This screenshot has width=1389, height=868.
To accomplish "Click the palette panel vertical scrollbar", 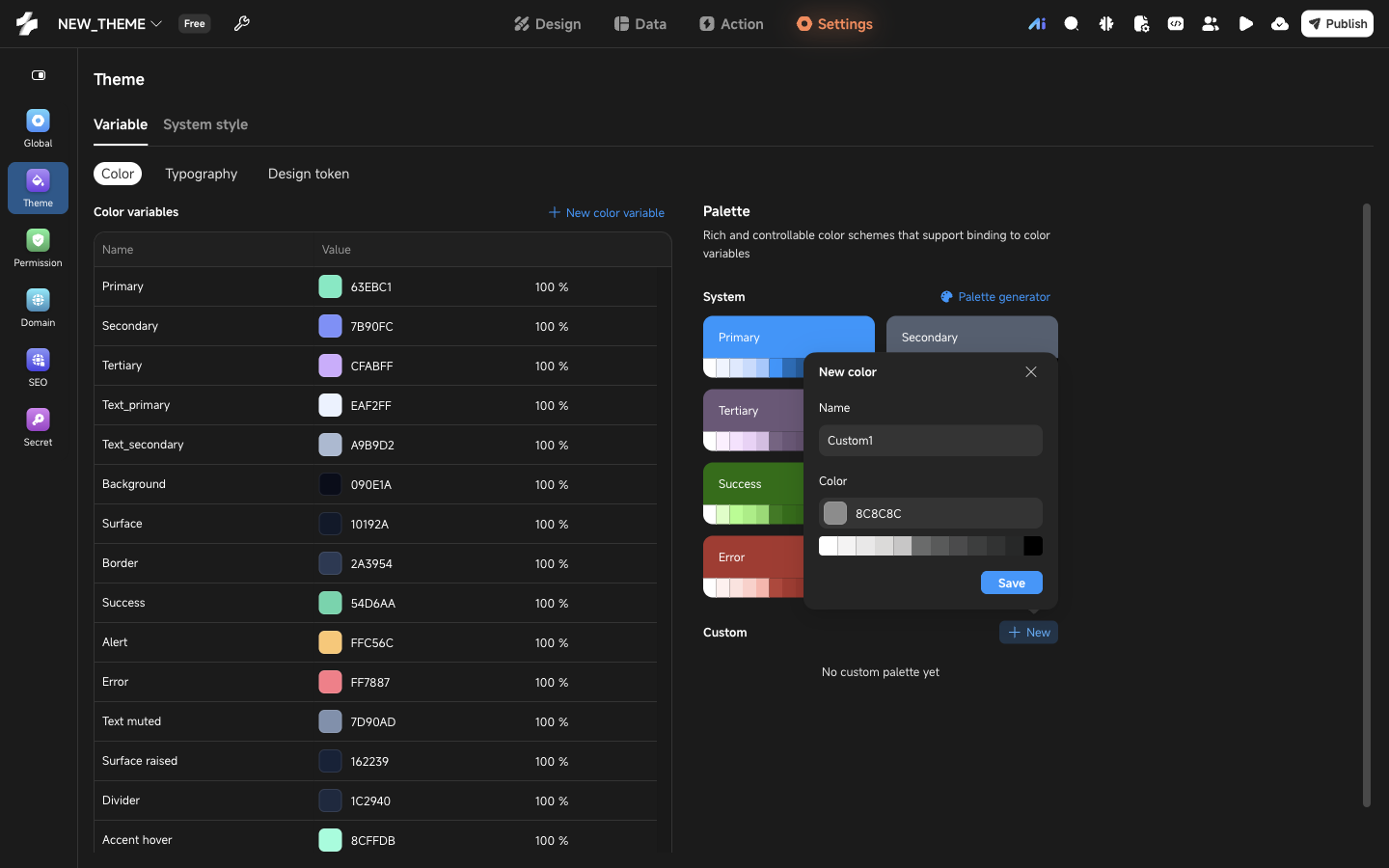I will point(1366,504).
